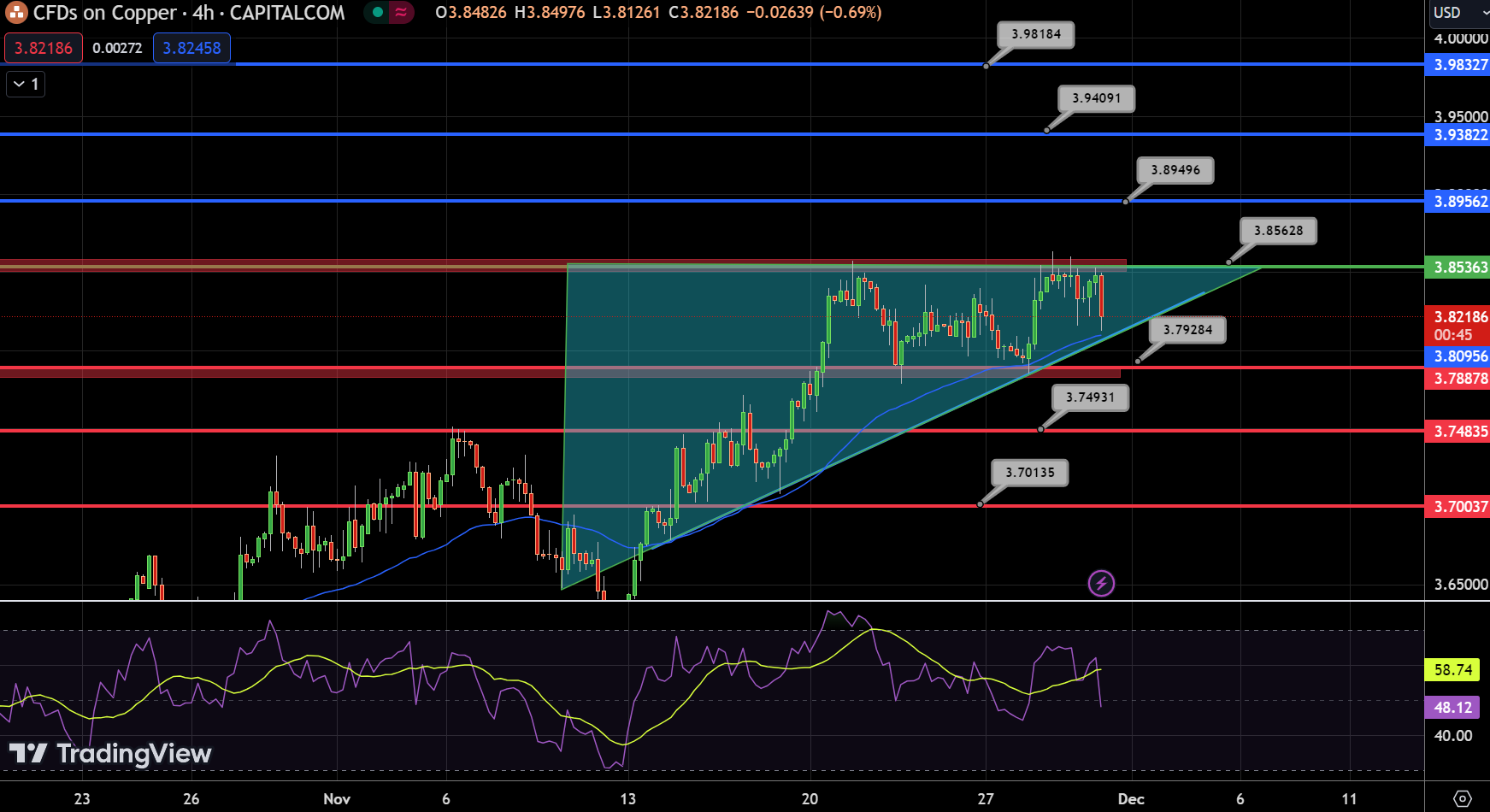Screen dimensions: 1490x812
Task: Click the Nov date on time axis
Action: coord(337,799)
